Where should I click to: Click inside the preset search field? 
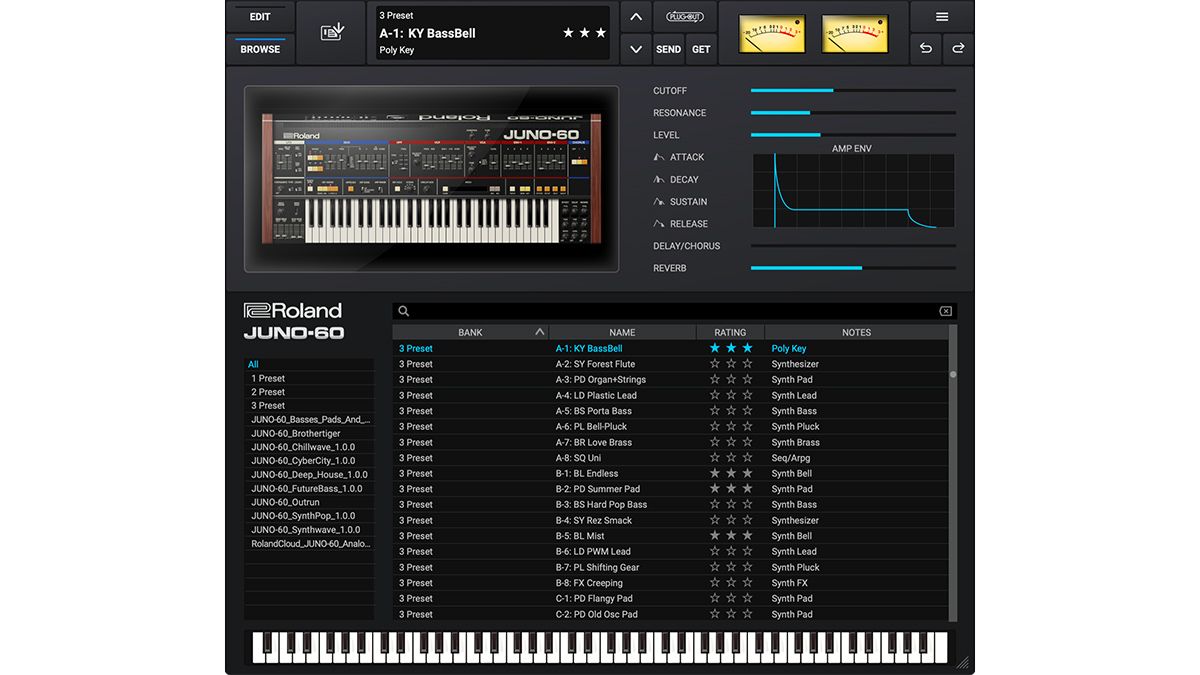point(600,311)
